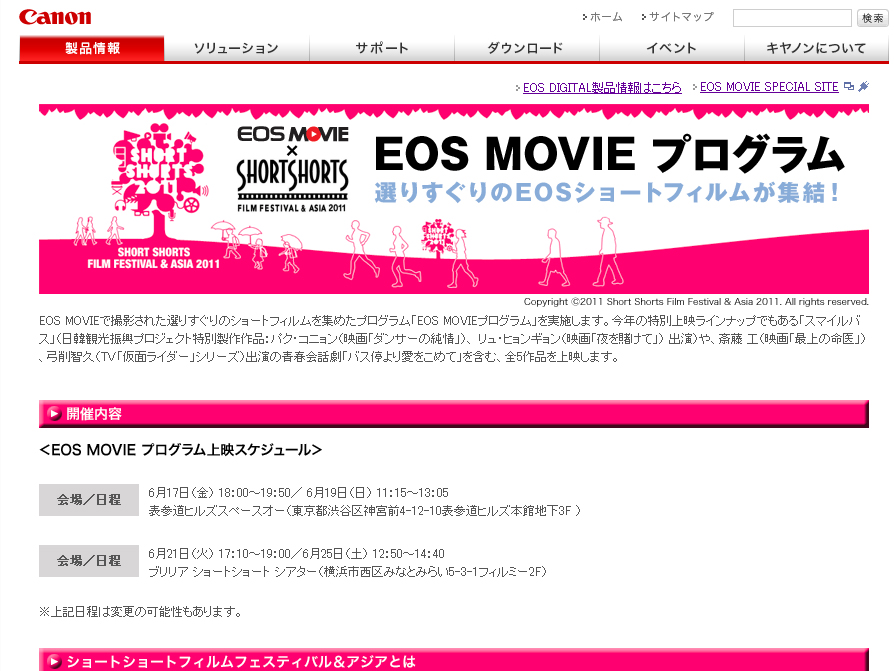Viewport: 894px width, 671px height.
Task: Select the キヤノンについて tab
Action: point(816,48)
